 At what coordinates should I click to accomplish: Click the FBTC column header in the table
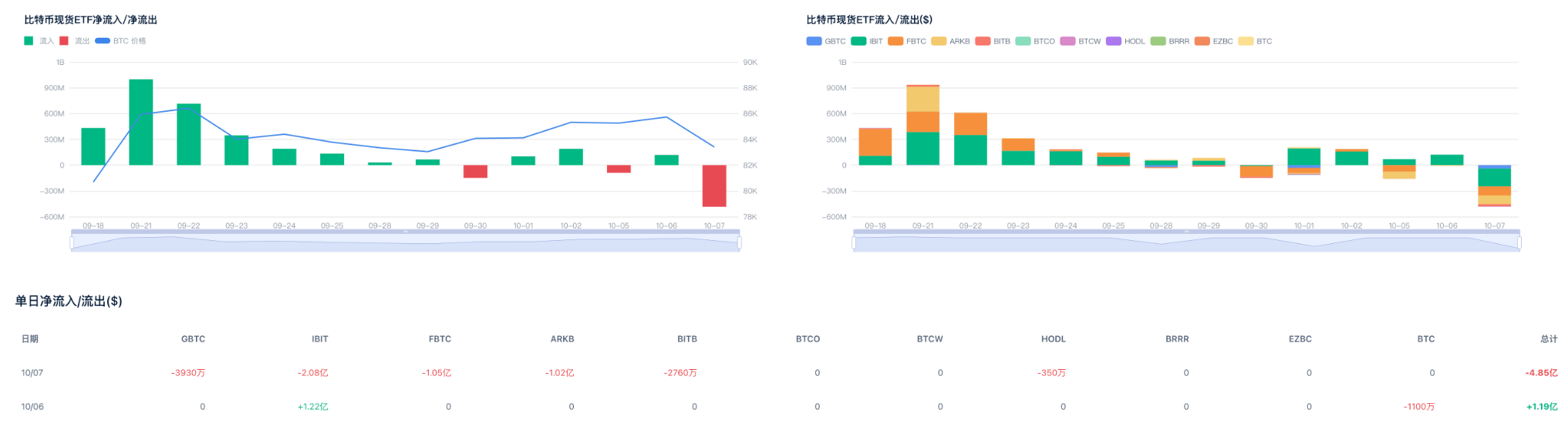pos(440,339)
